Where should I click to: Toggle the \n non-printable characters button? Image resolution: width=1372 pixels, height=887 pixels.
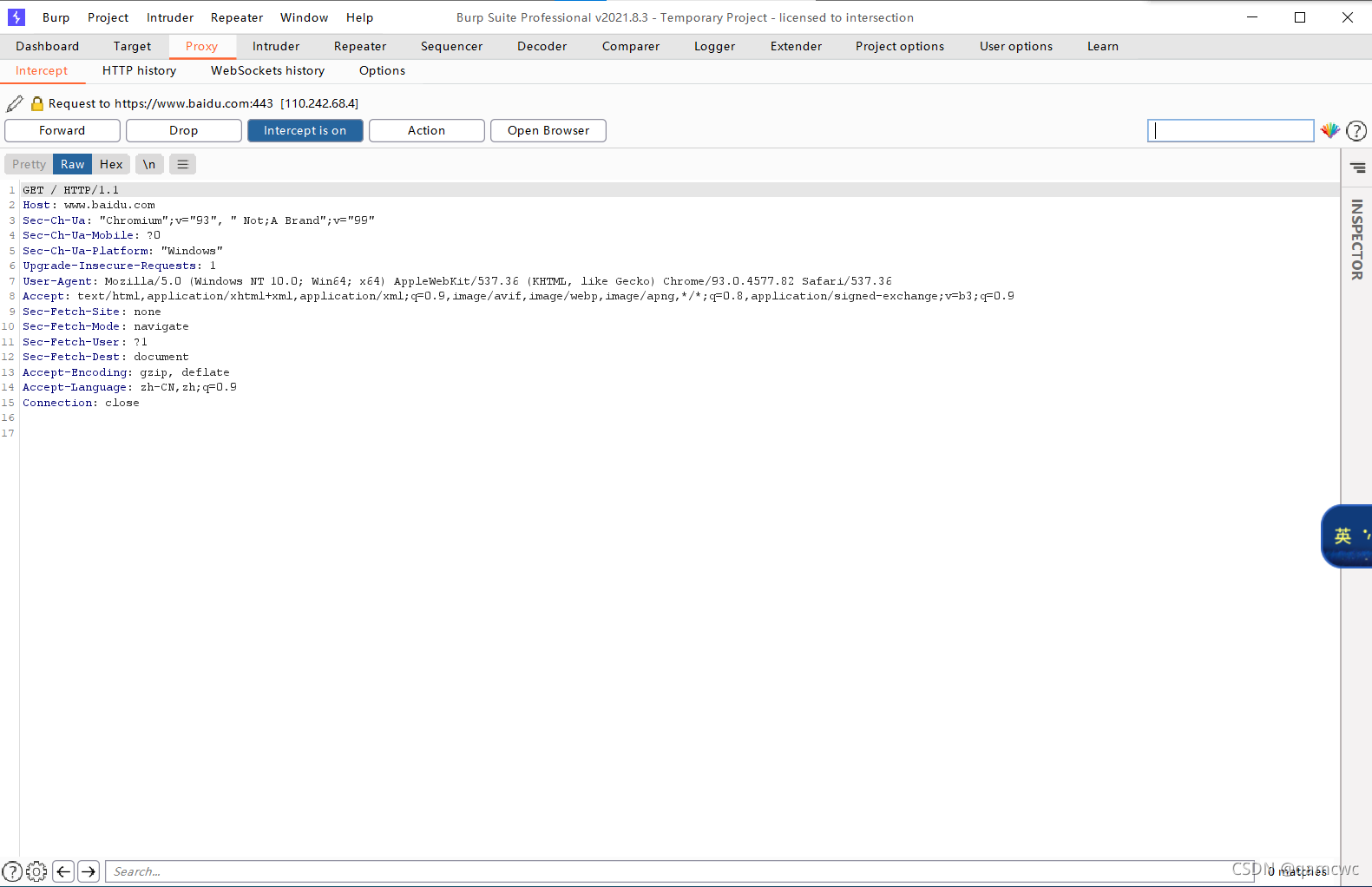pos(149,164)
